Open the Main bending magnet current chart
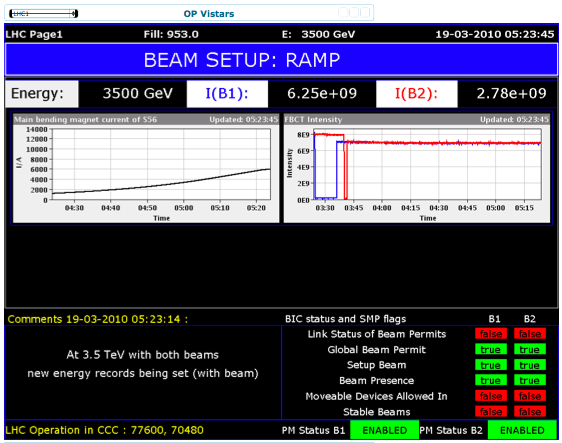 [x=146, y=168]
